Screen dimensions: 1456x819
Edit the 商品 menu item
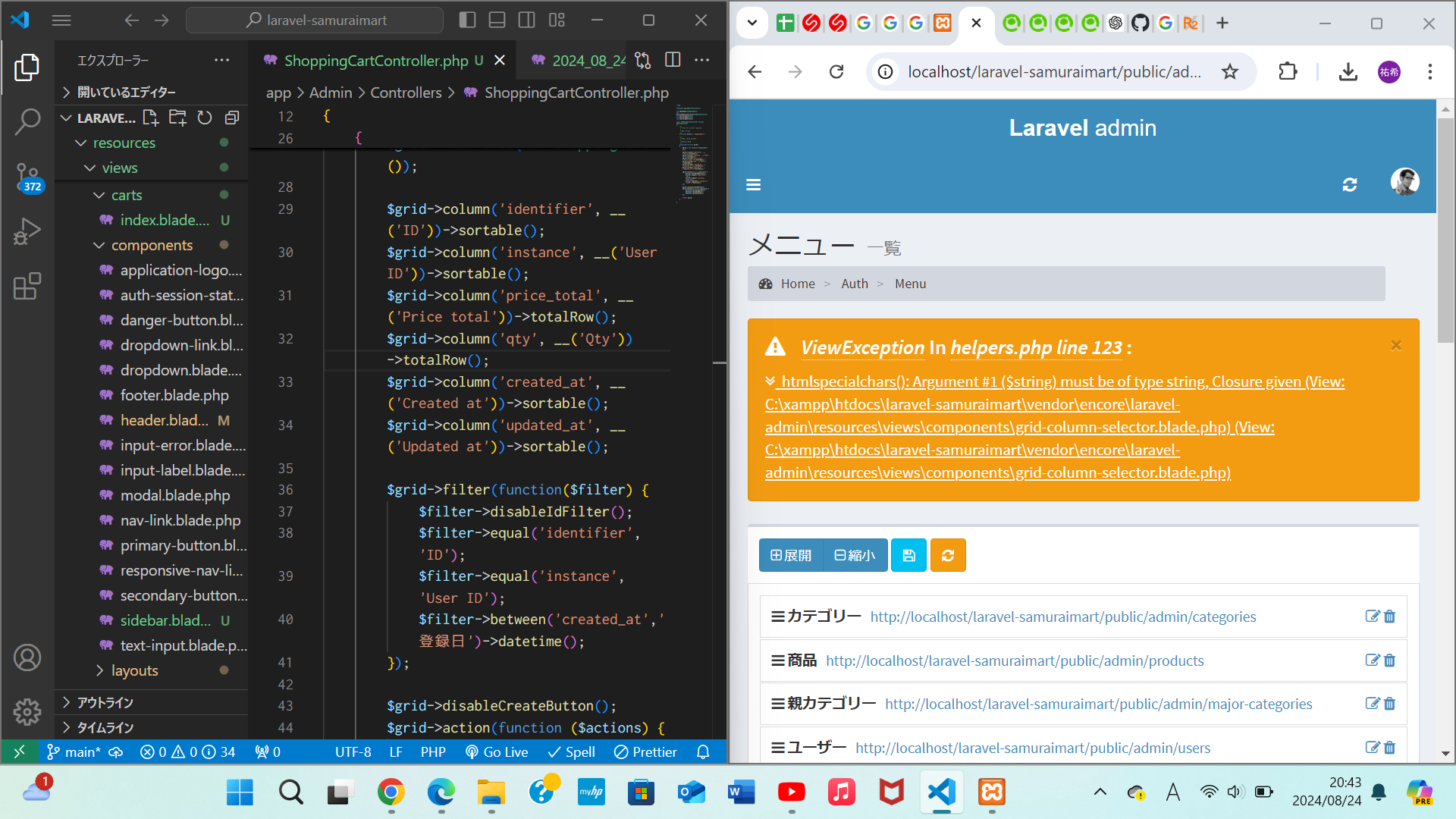(1372, 661)
